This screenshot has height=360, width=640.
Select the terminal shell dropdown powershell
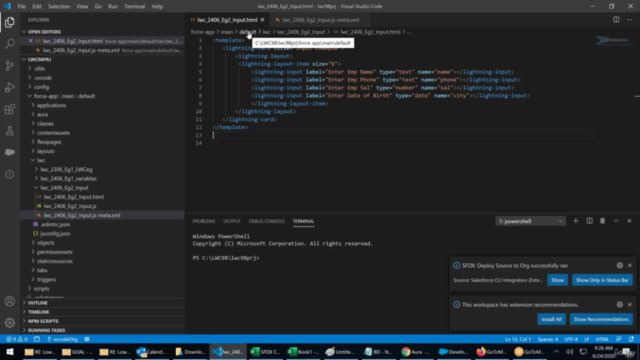coord(530,221)
